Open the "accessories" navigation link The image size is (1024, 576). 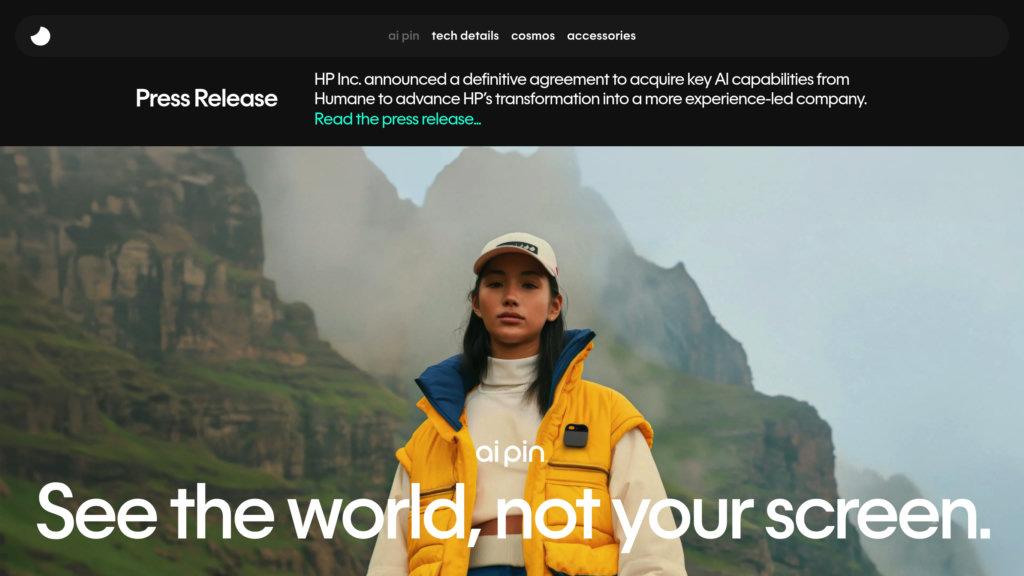[x=601, y=36]
